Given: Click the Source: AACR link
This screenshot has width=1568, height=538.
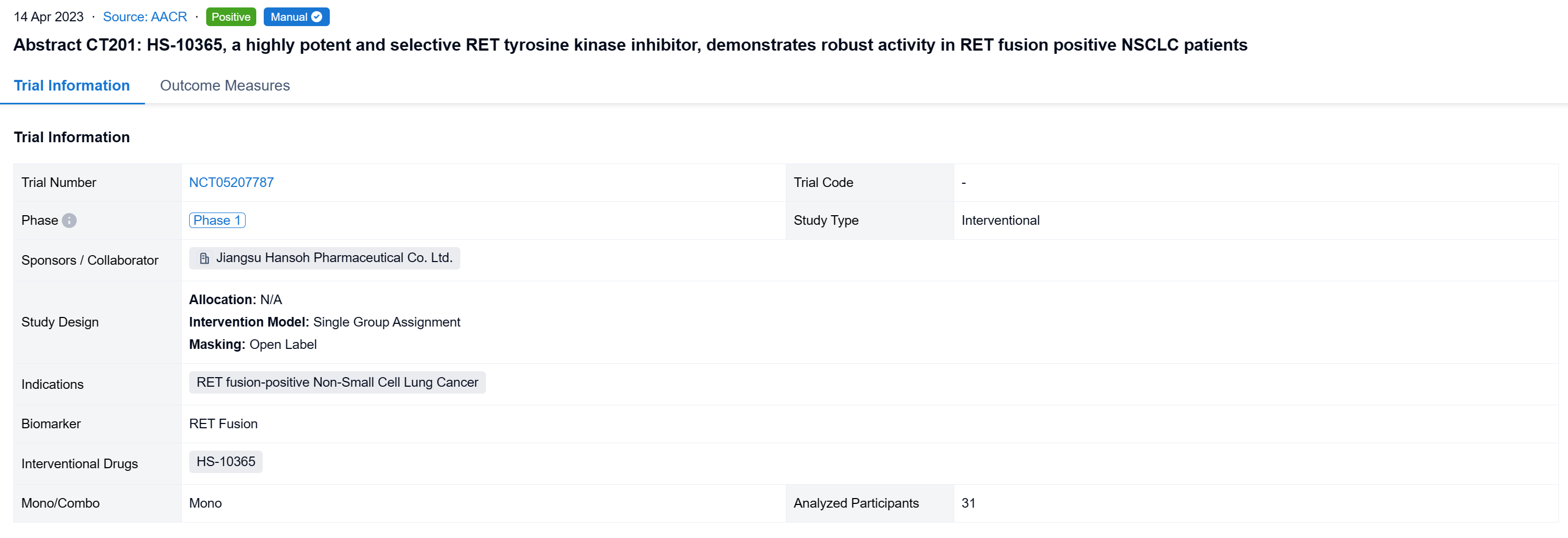Looking at the screenshot, I should pos(145,17).
